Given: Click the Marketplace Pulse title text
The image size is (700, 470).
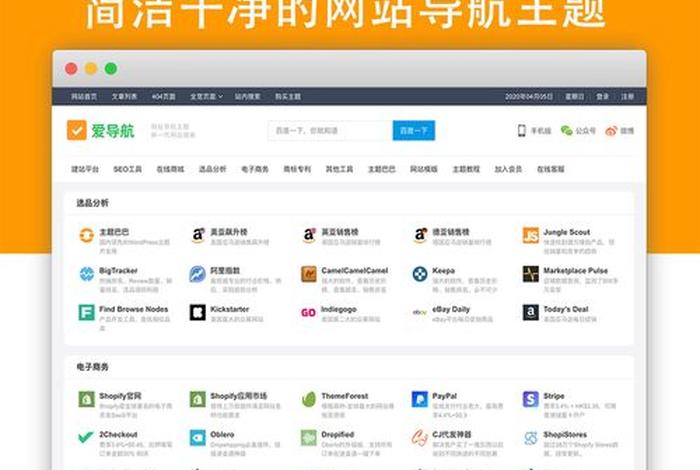Looking at the screenshot, I should coord(575,270).
